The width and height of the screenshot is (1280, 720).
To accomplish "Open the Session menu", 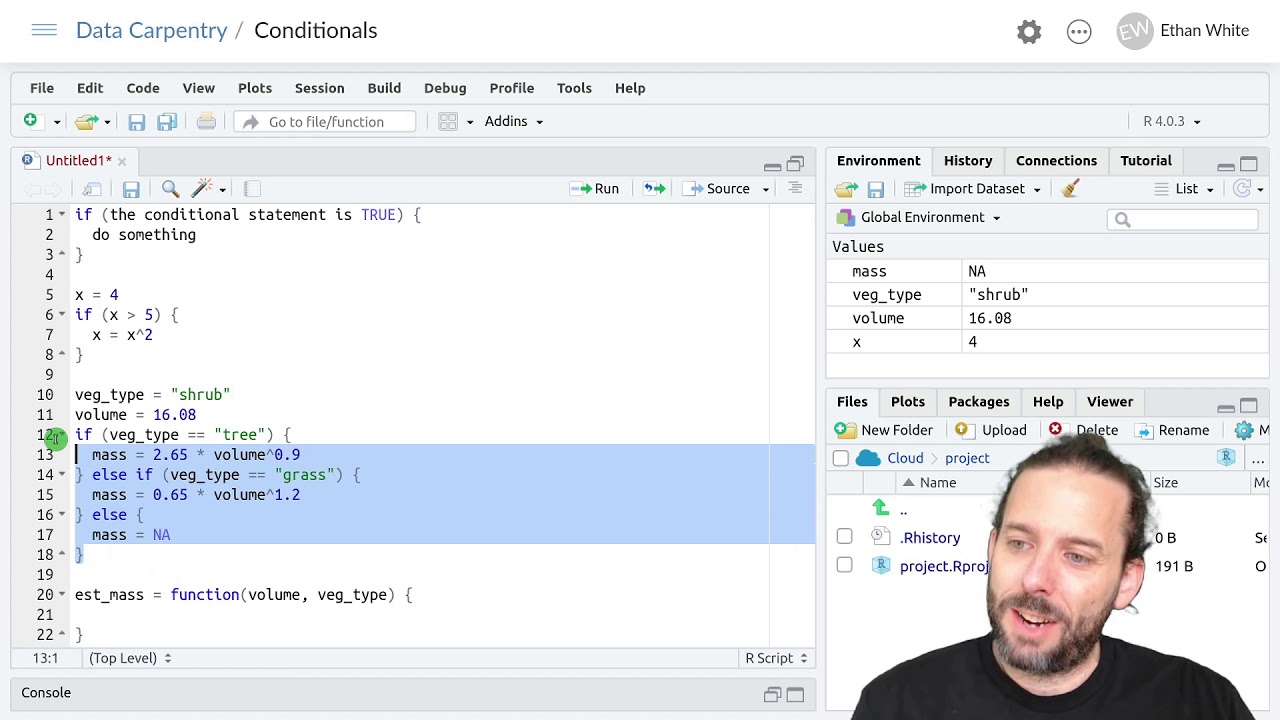I will click(319, 88).
